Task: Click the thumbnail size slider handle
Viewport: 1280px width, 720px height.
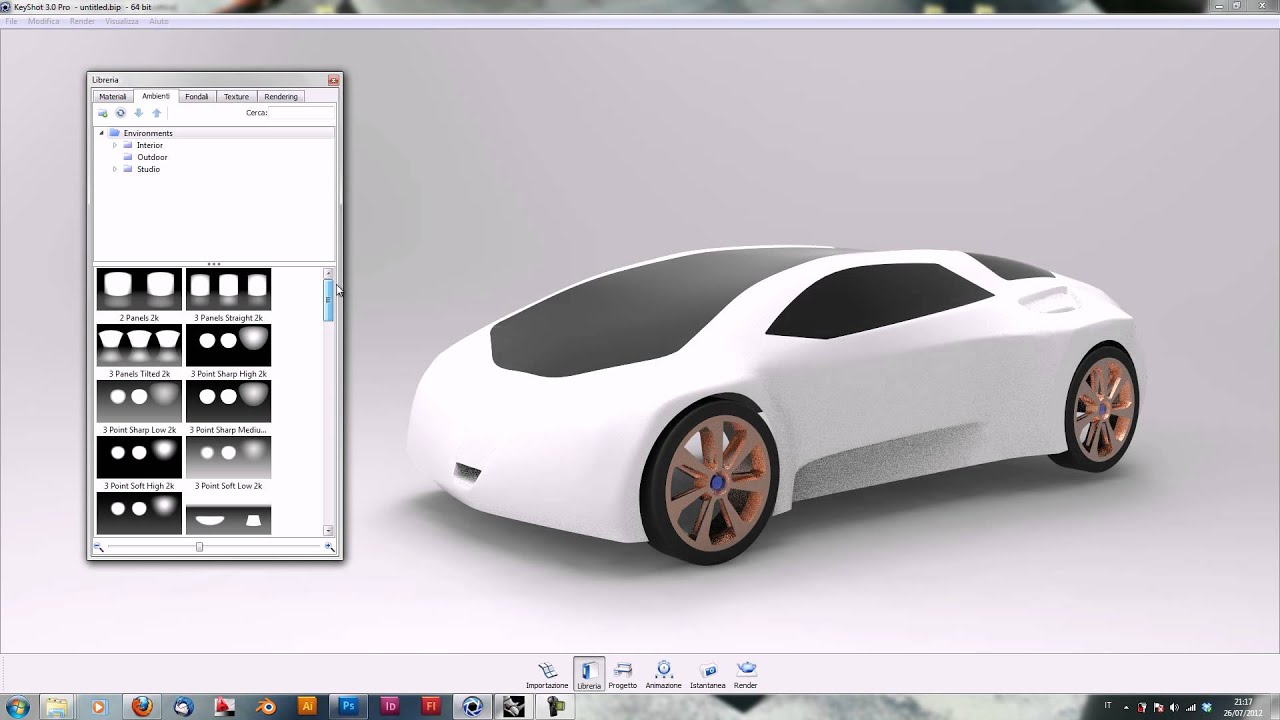Action: (x=199, y=547)
